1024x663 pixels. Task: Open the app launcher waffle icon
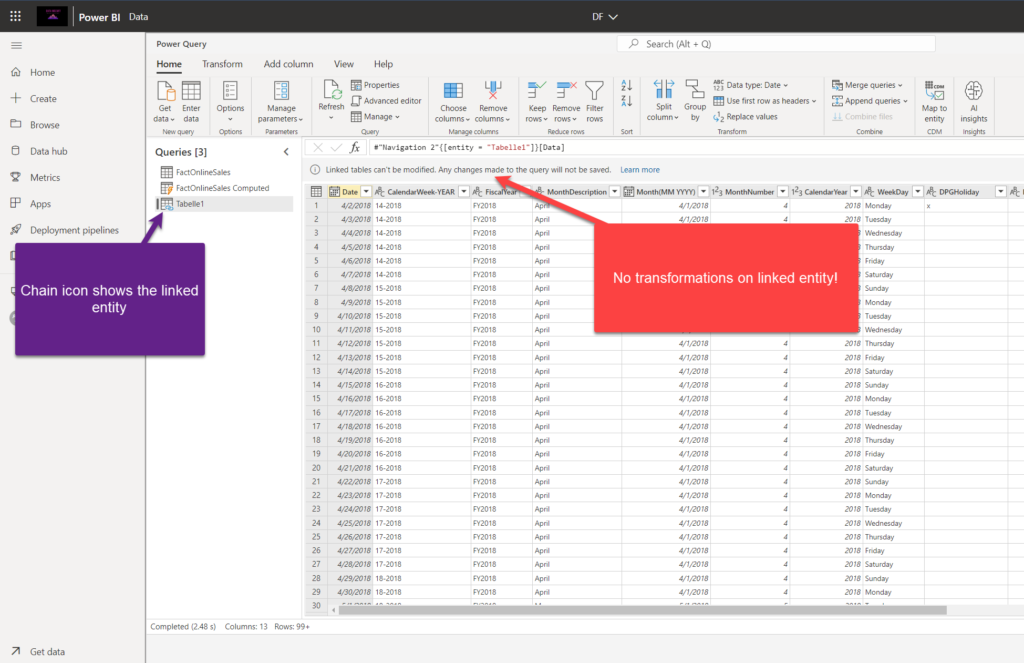(15, 16)
